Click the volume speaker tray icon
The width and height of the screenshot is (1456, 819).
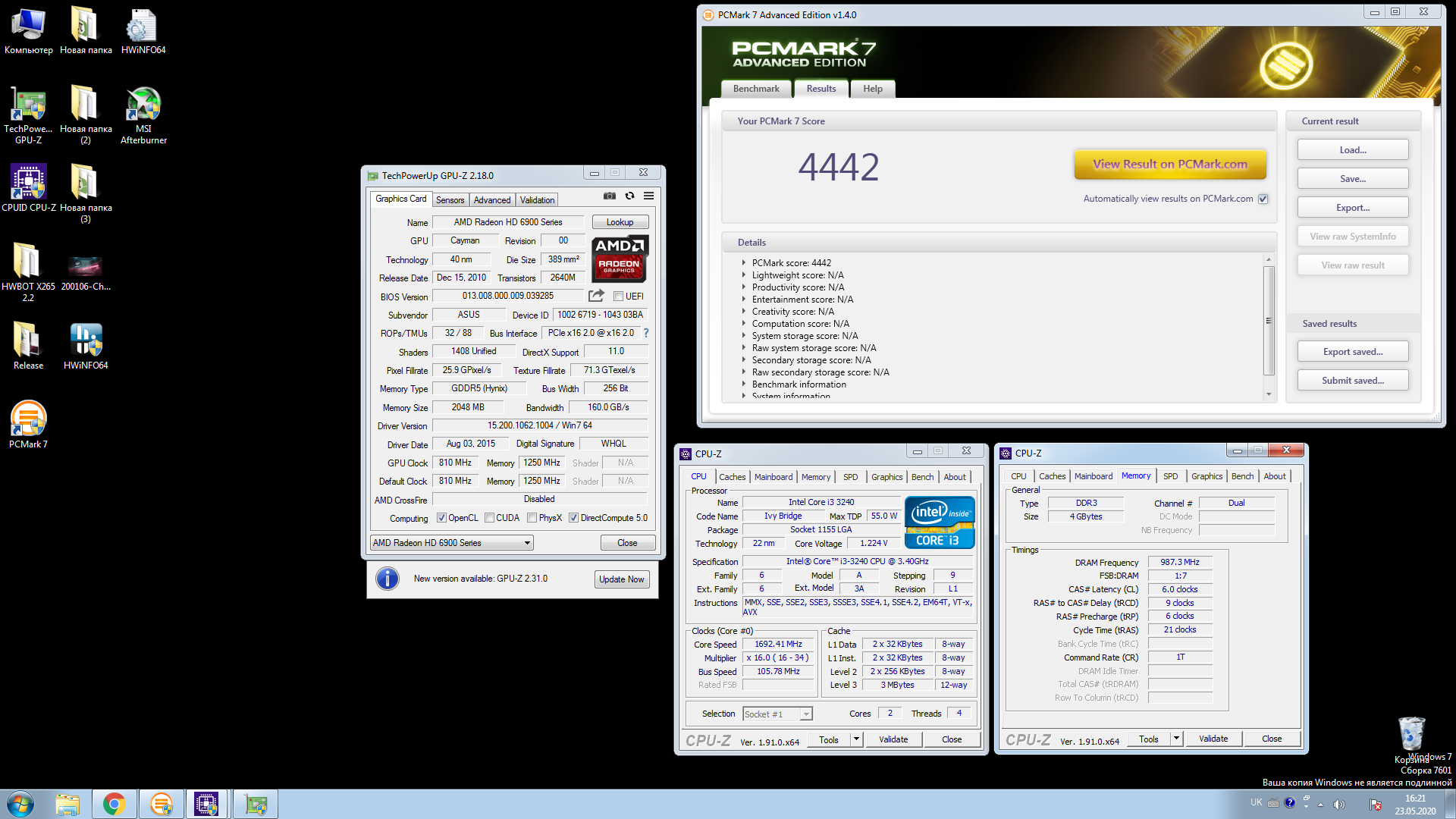(1339, 804)
